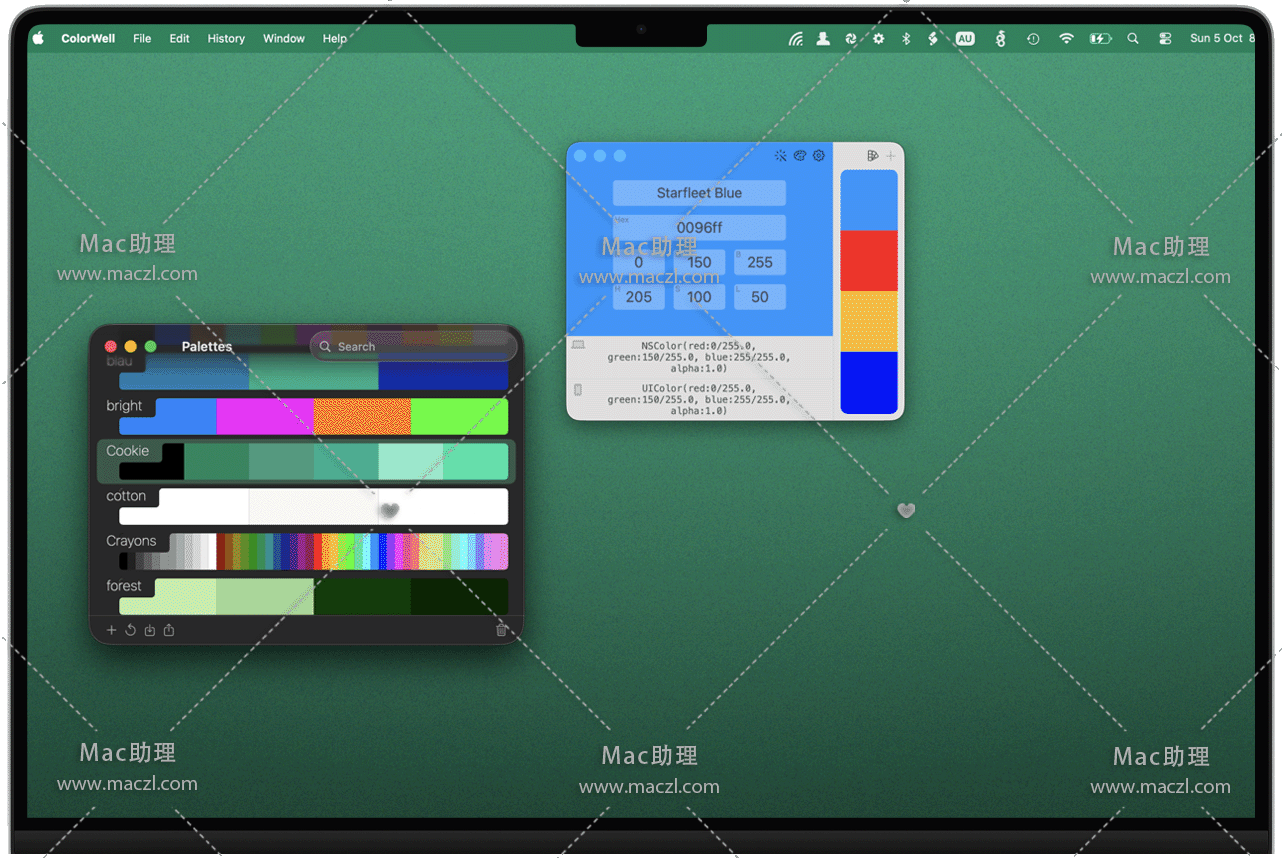
Task: Click the Hex field showing 0096ff
Action: tap(699, 228)
